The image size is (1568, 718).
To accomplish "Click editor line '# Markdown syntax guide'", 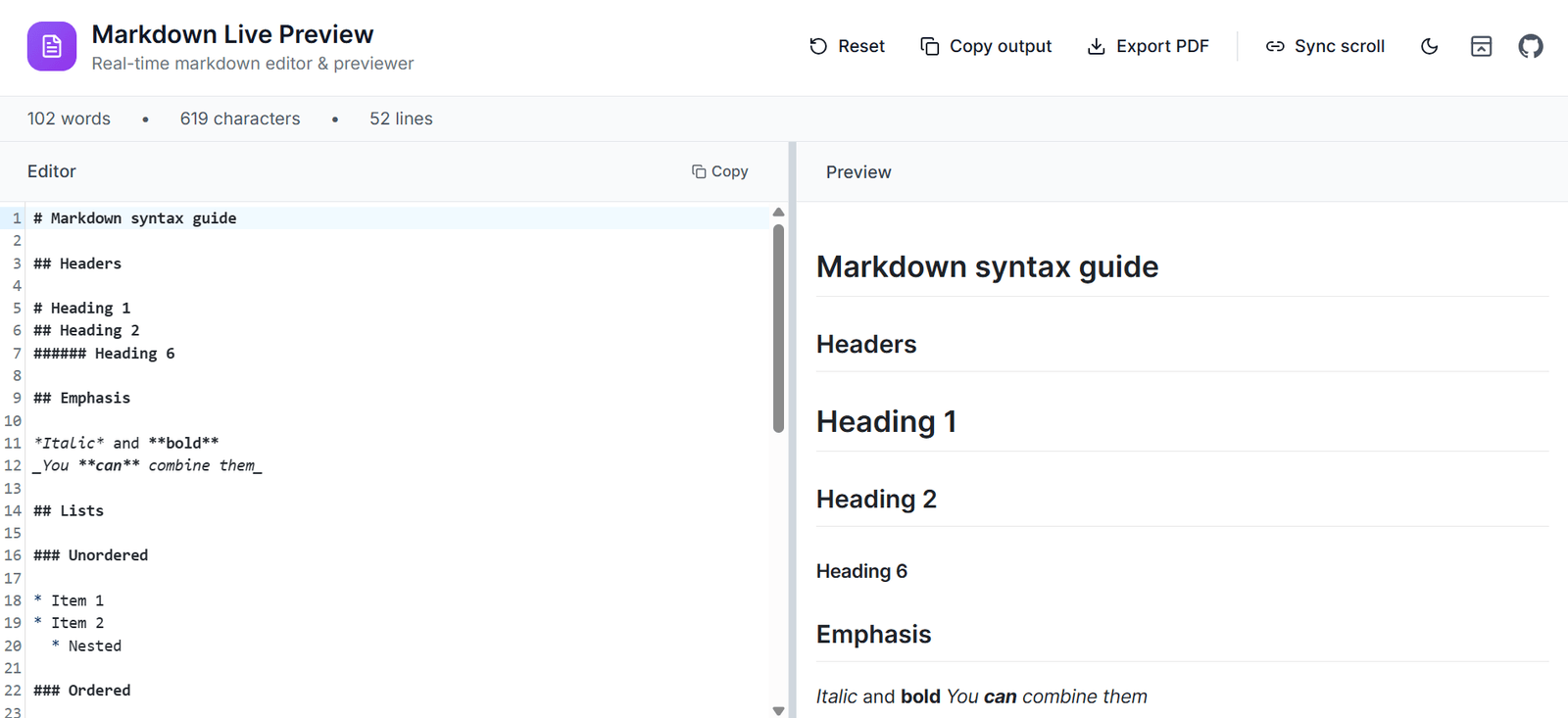I will (135, 217).
